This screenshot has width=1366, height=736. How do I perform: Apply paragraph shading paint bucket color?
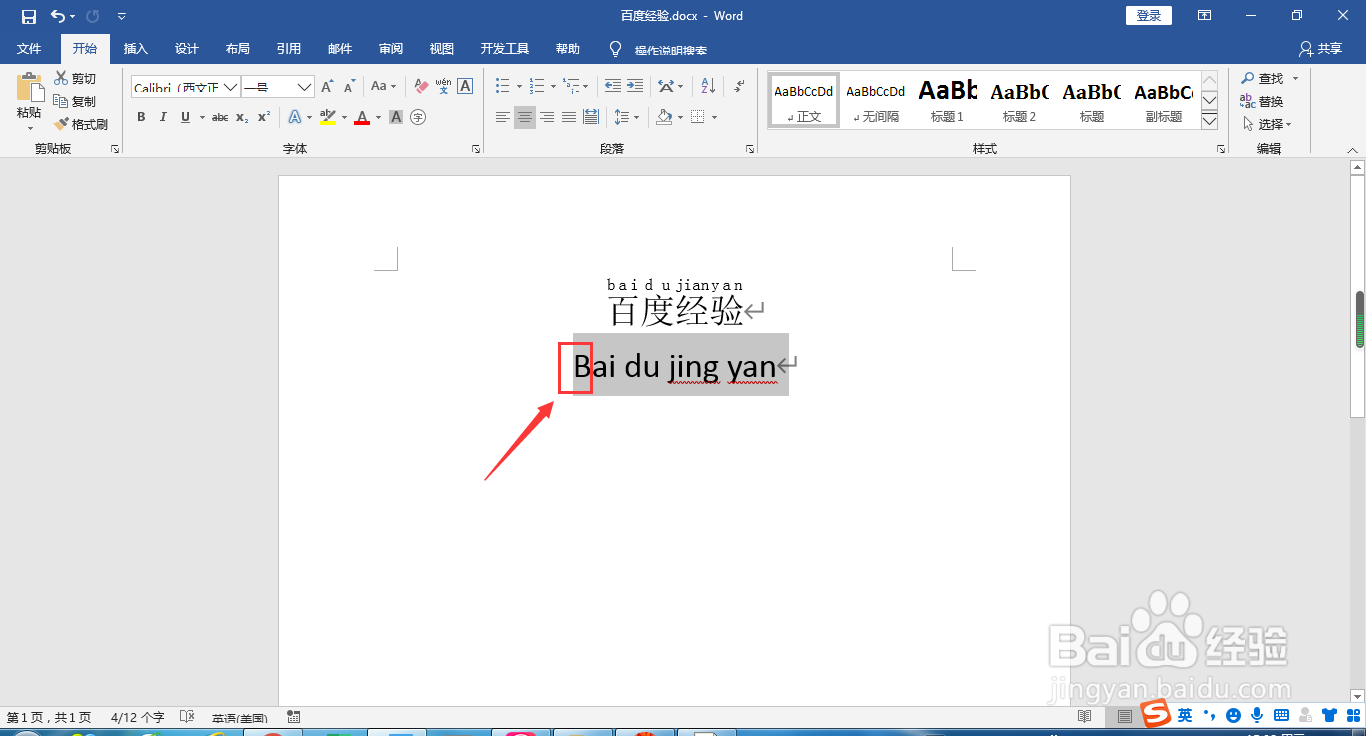click(664, 117)
